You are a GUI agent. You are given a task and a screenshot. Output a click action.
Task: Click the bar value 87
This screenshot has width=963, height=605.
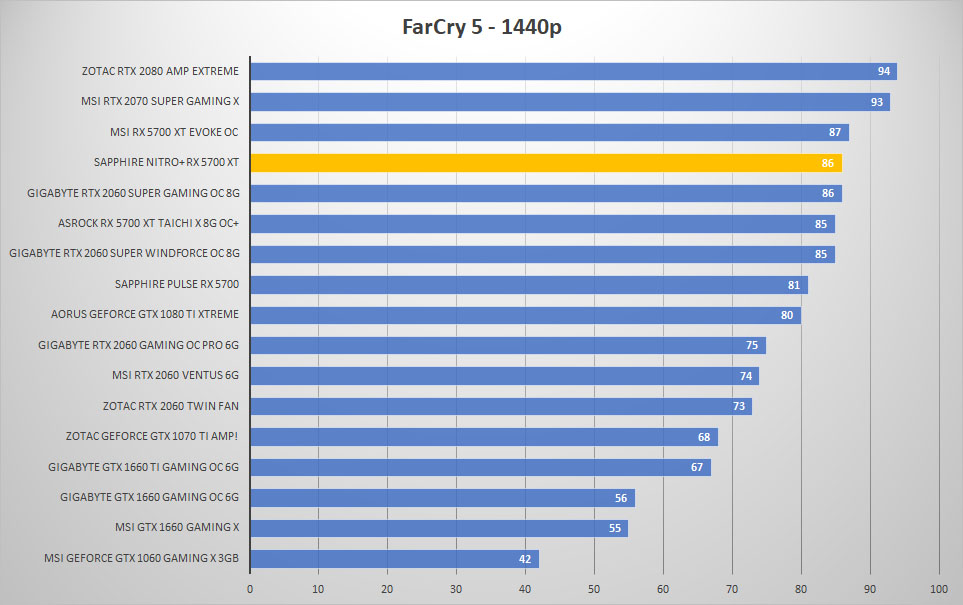tap(835, 132)
